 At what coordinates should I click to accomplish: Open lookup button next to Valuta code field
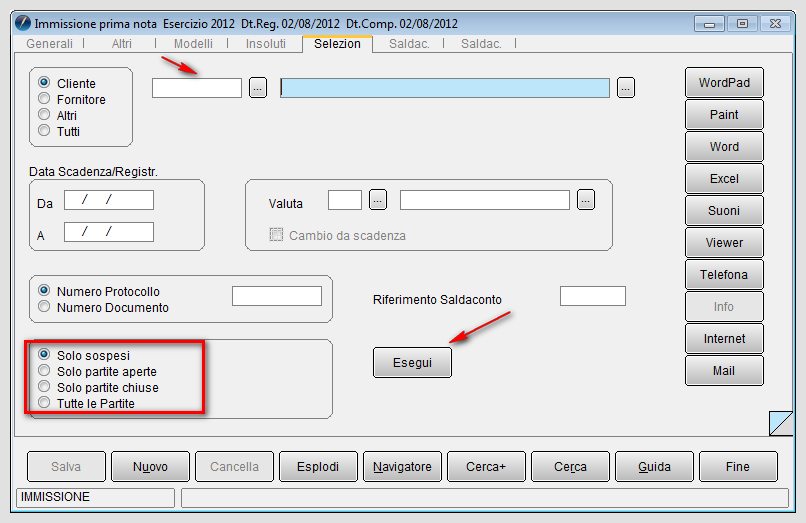(x=378, y=200)
